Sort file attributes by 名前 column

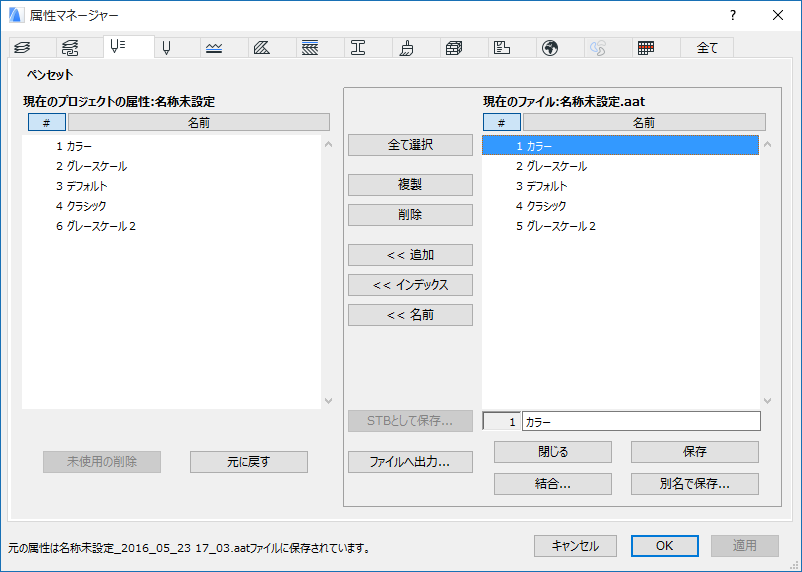coord(644,122)
